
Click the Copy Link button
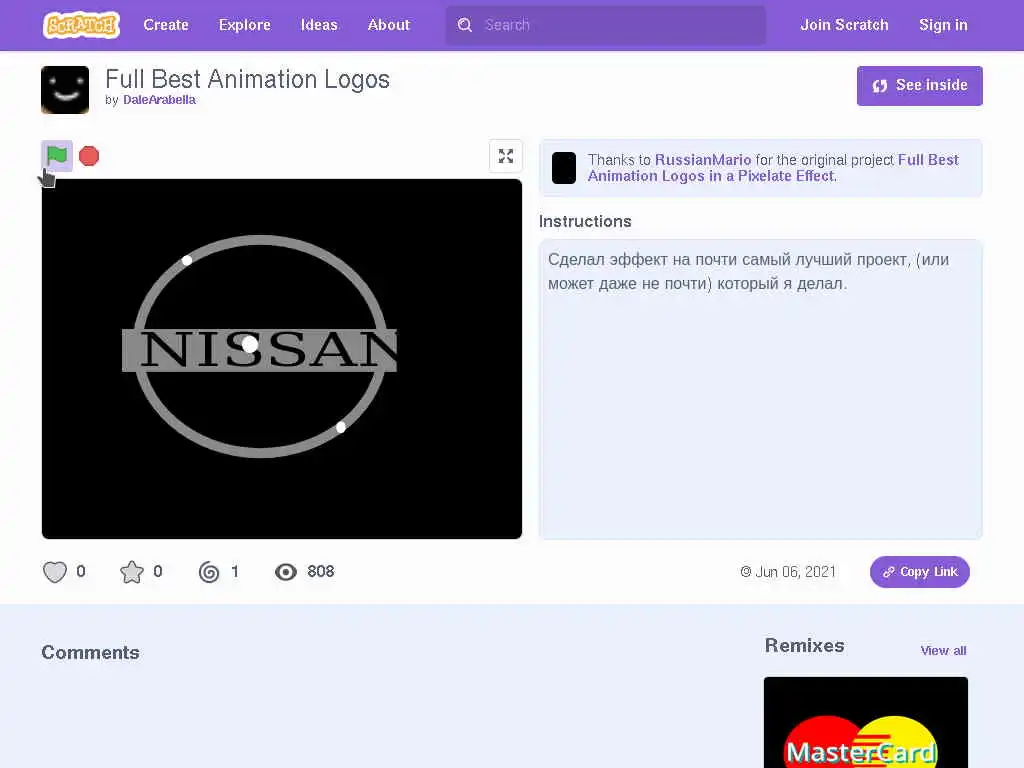click(x=920, y=572)
